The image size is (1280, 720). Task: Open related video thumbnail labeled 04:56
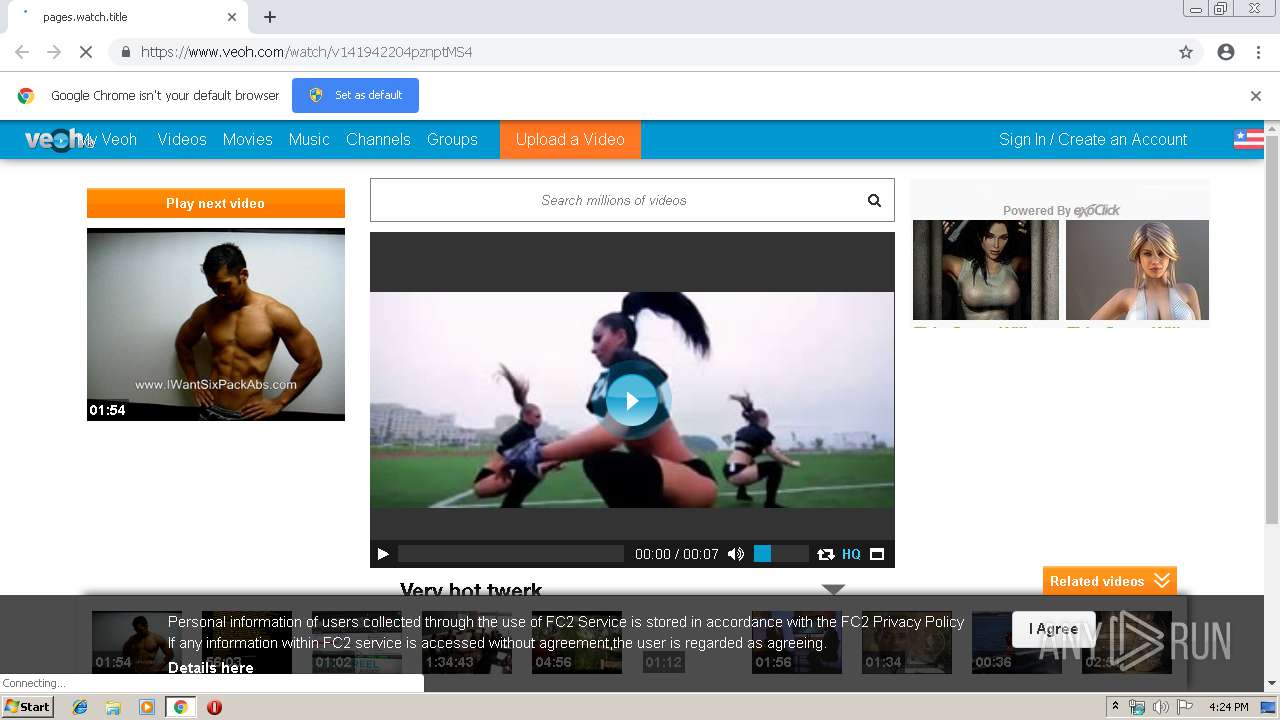click(x=577, y=642)
